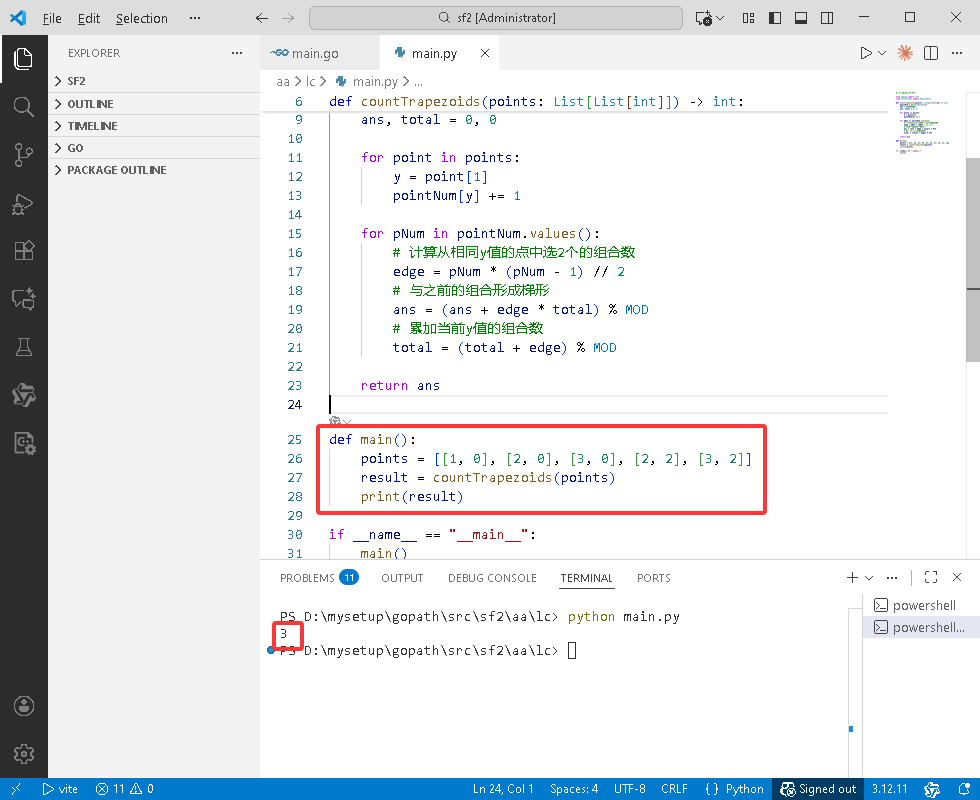Screen dimensions: 980x800
Task: Open the Manage gear menu
Action: (x=24, y=754)
